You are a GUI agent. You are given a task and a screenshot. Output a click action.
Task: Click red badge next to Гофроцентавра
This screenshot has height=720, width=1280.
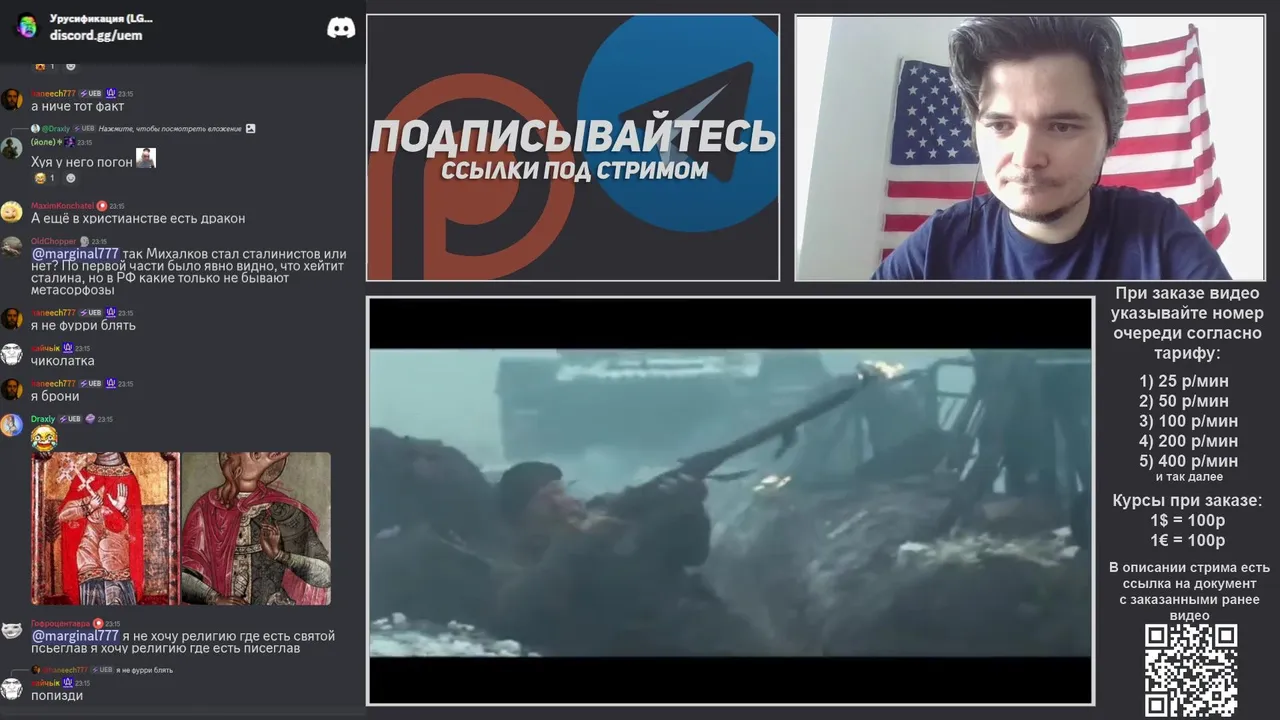tap(100, 623)
